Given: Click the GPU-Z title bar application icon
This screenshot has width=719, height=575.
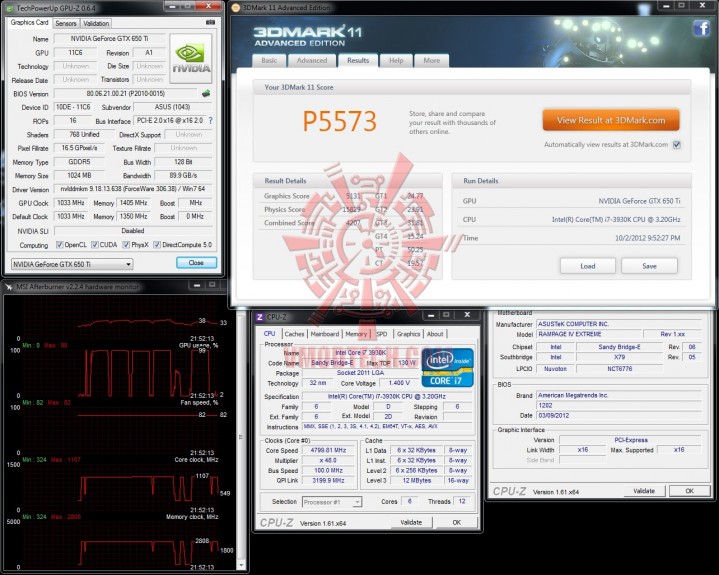Looking at the screenshot, I should 10,8.
